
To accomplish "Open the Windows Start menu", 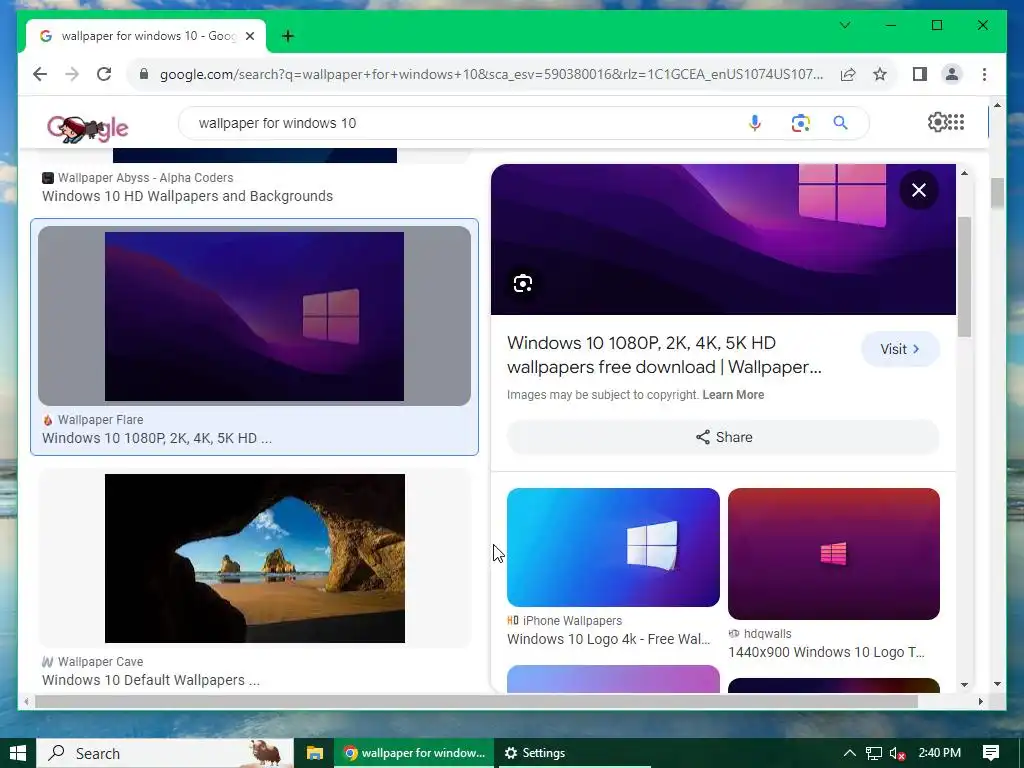I will [18, 753].
